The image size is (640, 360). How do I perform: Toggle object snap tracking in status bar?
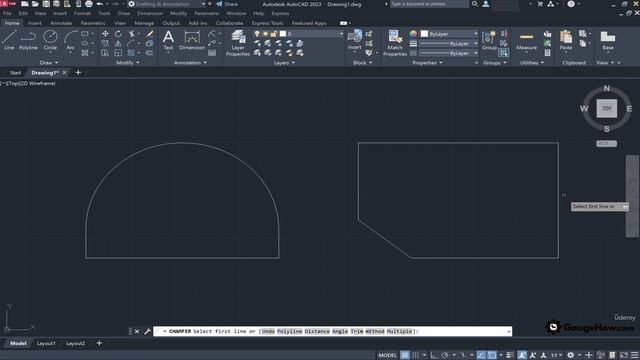pos(481,355)
